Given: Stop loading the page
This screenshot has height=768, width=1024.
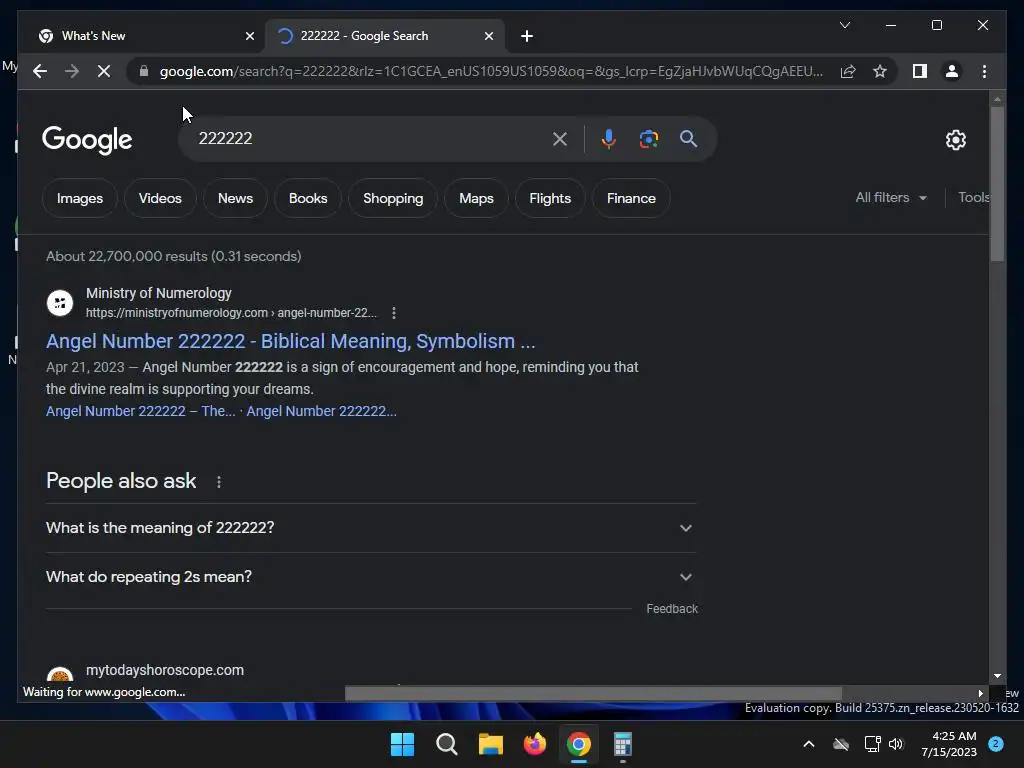Looking at the screenshot, I should click(104, 71).
